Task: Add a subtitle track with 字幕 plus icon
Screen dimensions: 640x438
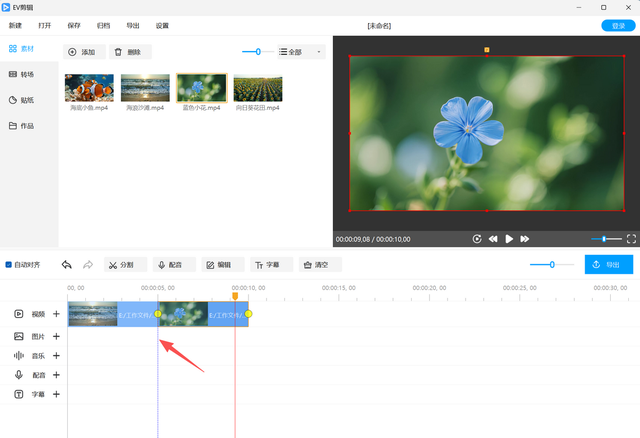Action: point(56,395)
